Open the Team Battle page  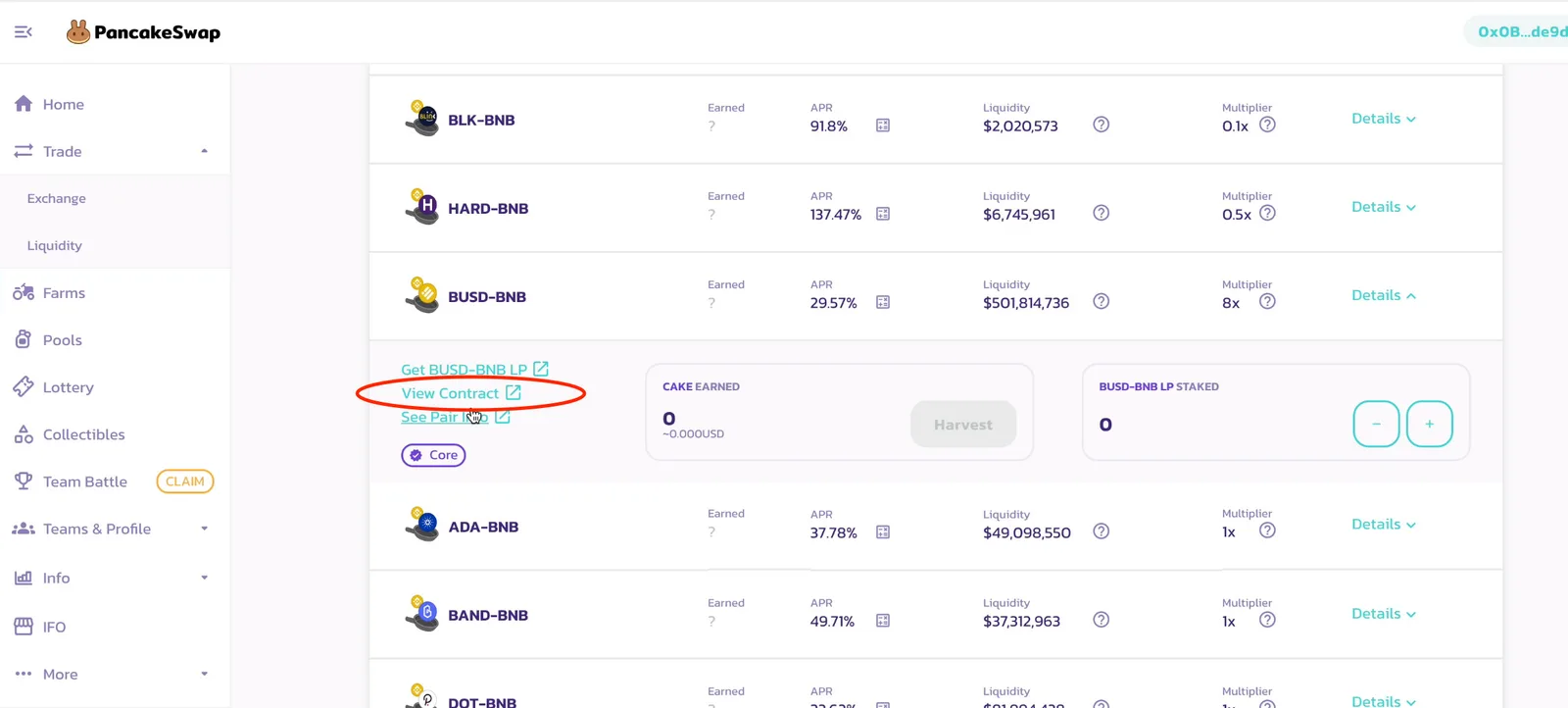[x=85, y=481]
